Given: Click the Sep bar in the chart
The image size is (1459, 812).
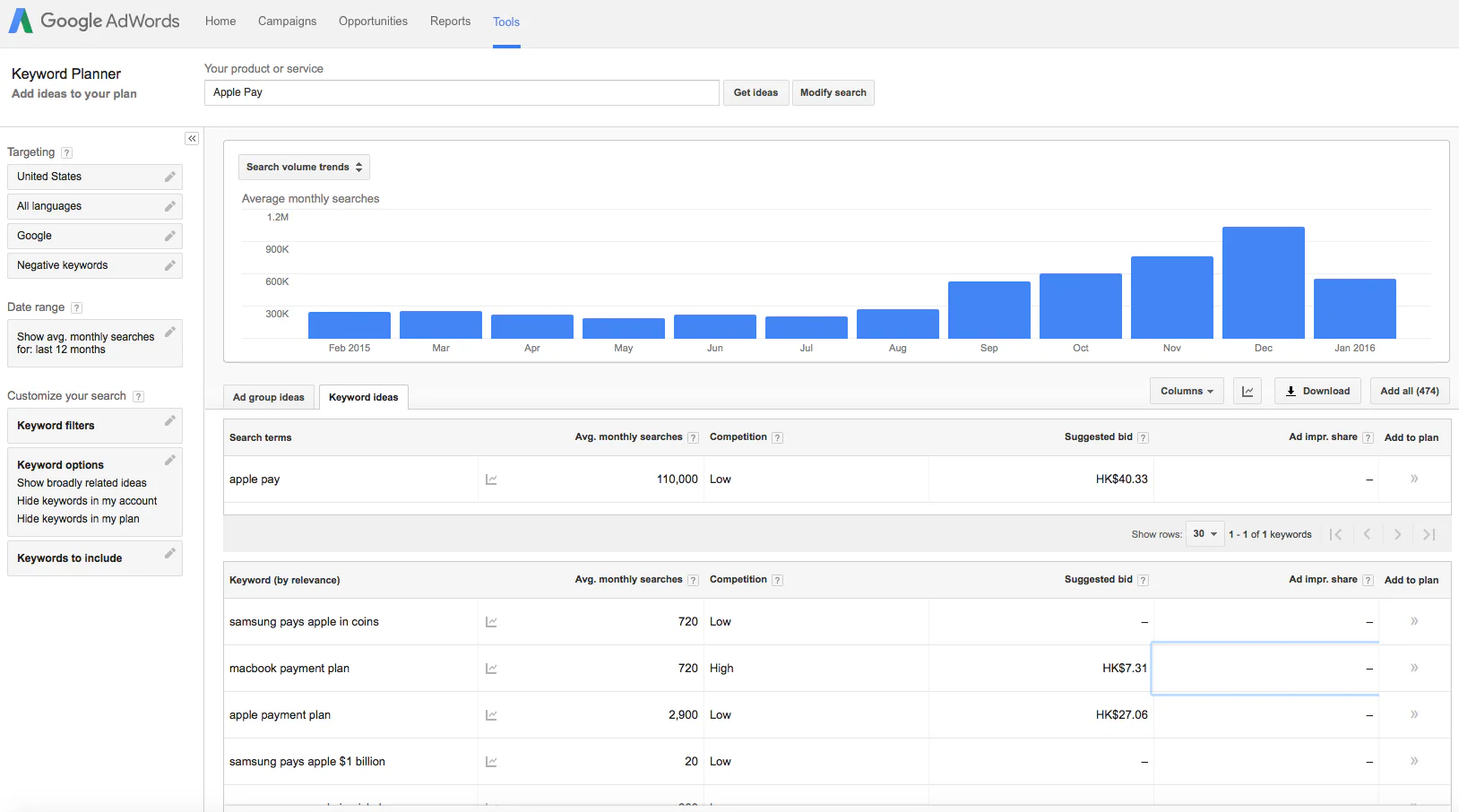Looking at the screenshot, I should tap(989, 310).
